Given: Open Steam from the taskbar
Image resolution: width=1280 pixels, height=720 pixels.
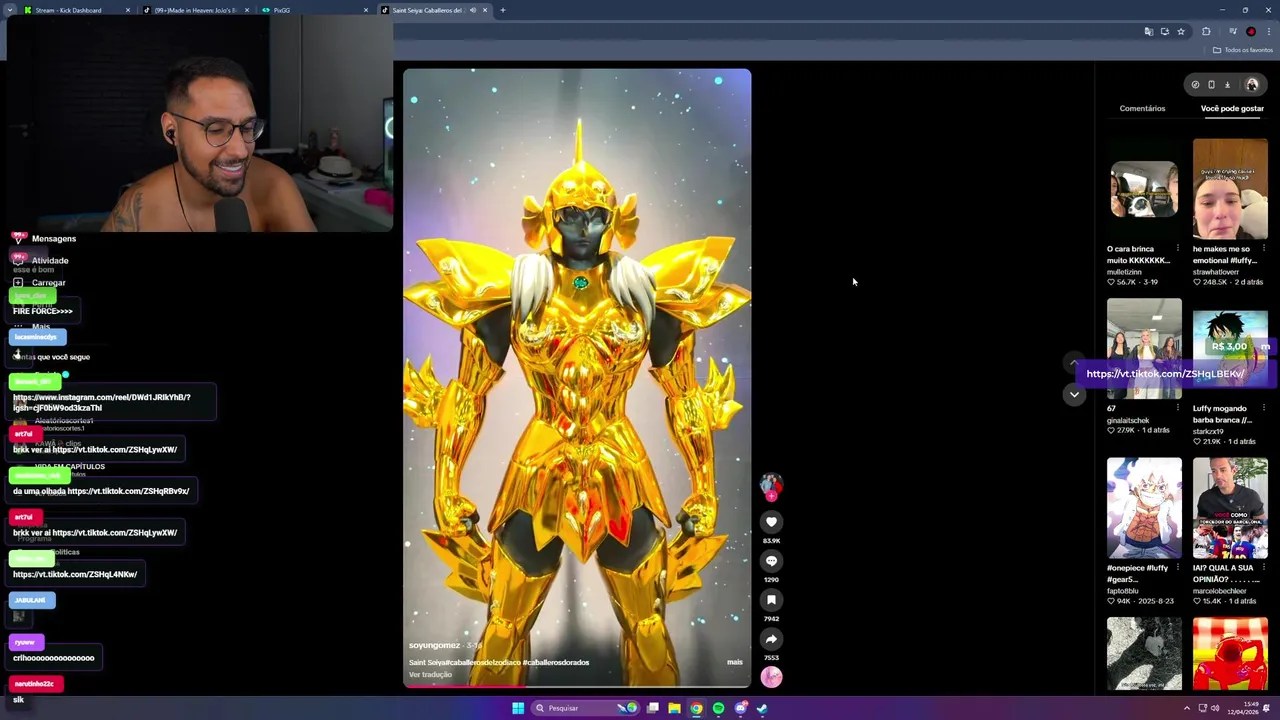Looking at the screenshot, I should coord(762,708).
